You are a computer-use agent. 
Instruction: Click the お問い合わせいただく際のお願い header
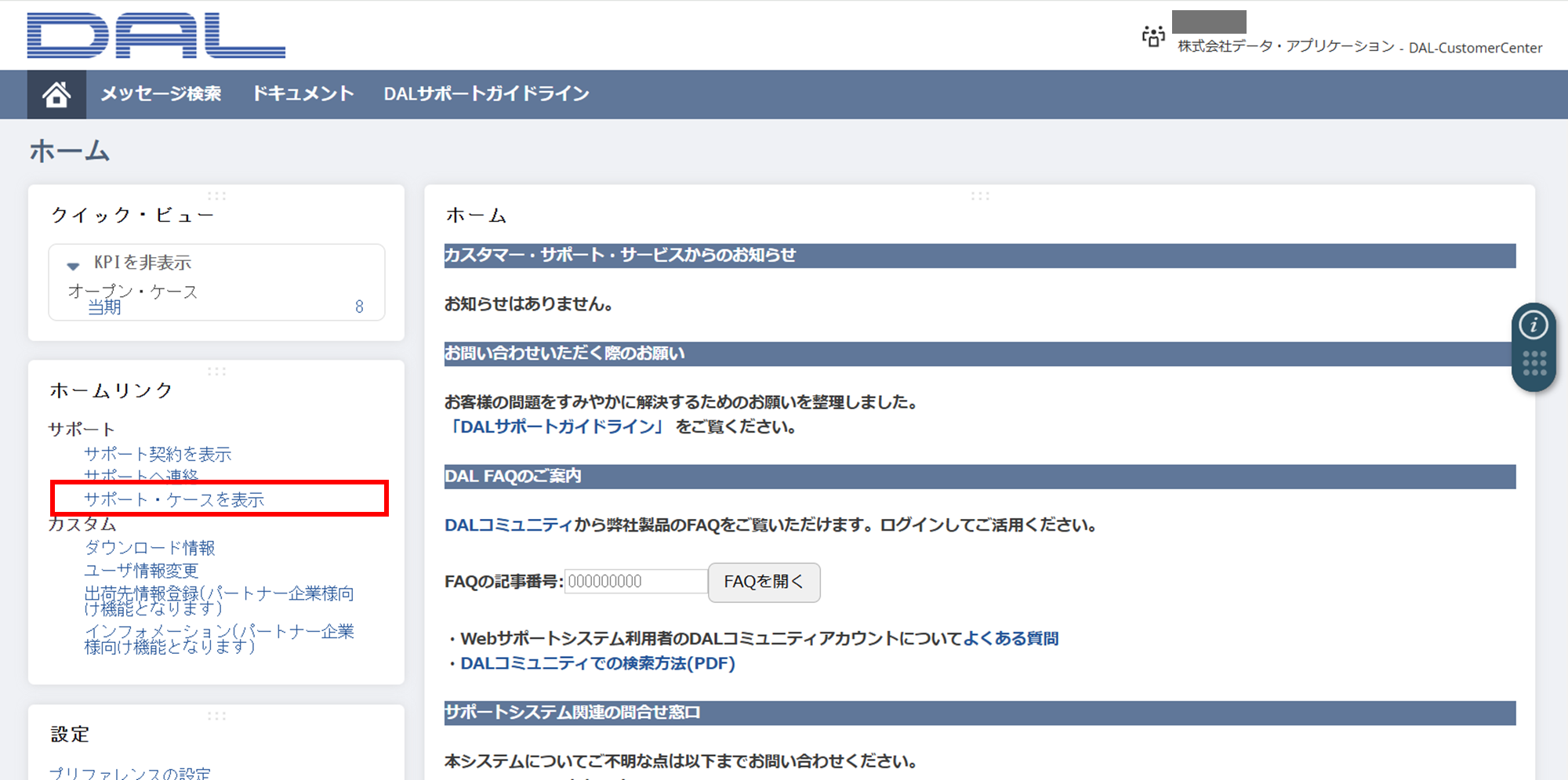coord(980,354)
